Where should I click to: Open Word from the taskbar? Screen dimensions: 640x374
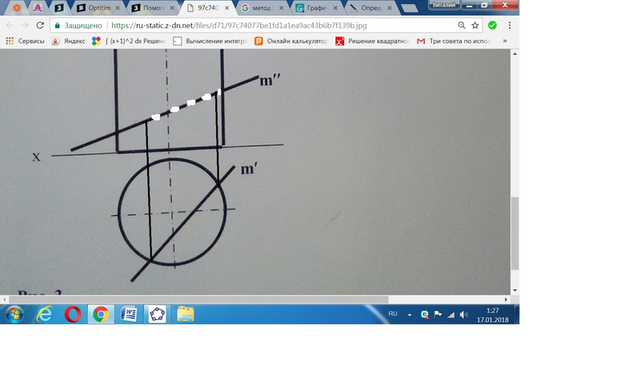pyautogui.click(x=129, y=314)
